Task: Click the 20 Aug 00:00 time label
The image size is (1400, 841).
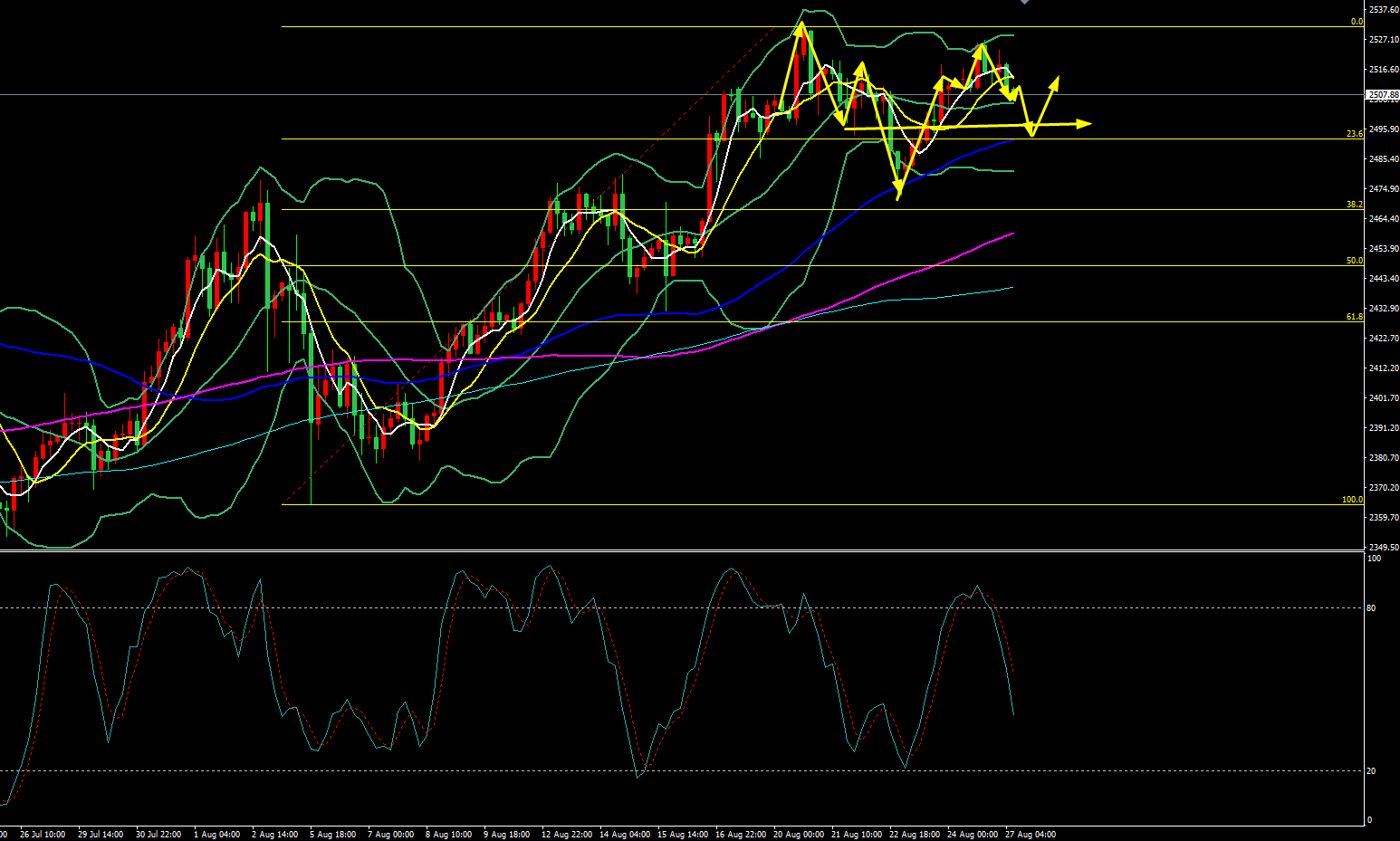Action: click(799, 835)
